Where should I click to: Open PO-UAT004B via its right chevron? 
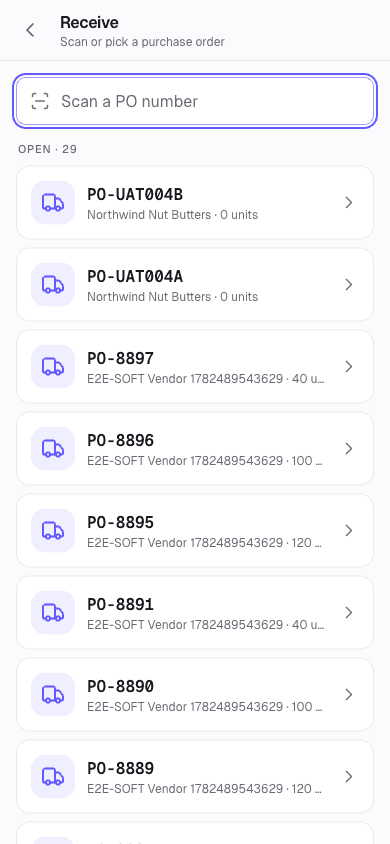coord(349,202)
